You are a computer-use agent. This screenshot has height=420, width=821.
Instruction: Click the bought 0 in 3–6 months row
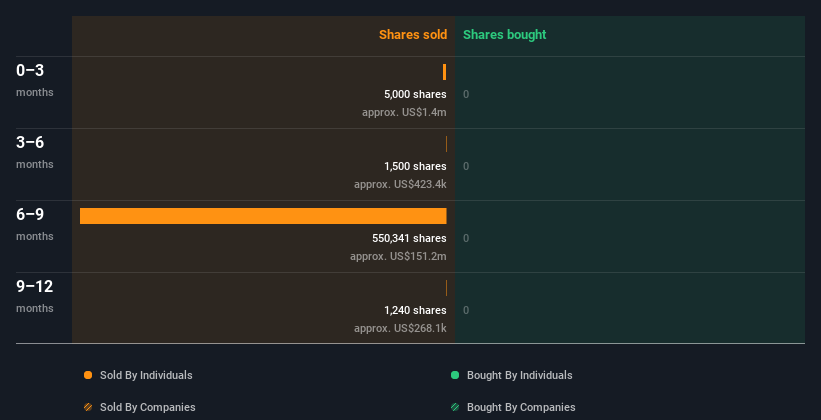466,167
